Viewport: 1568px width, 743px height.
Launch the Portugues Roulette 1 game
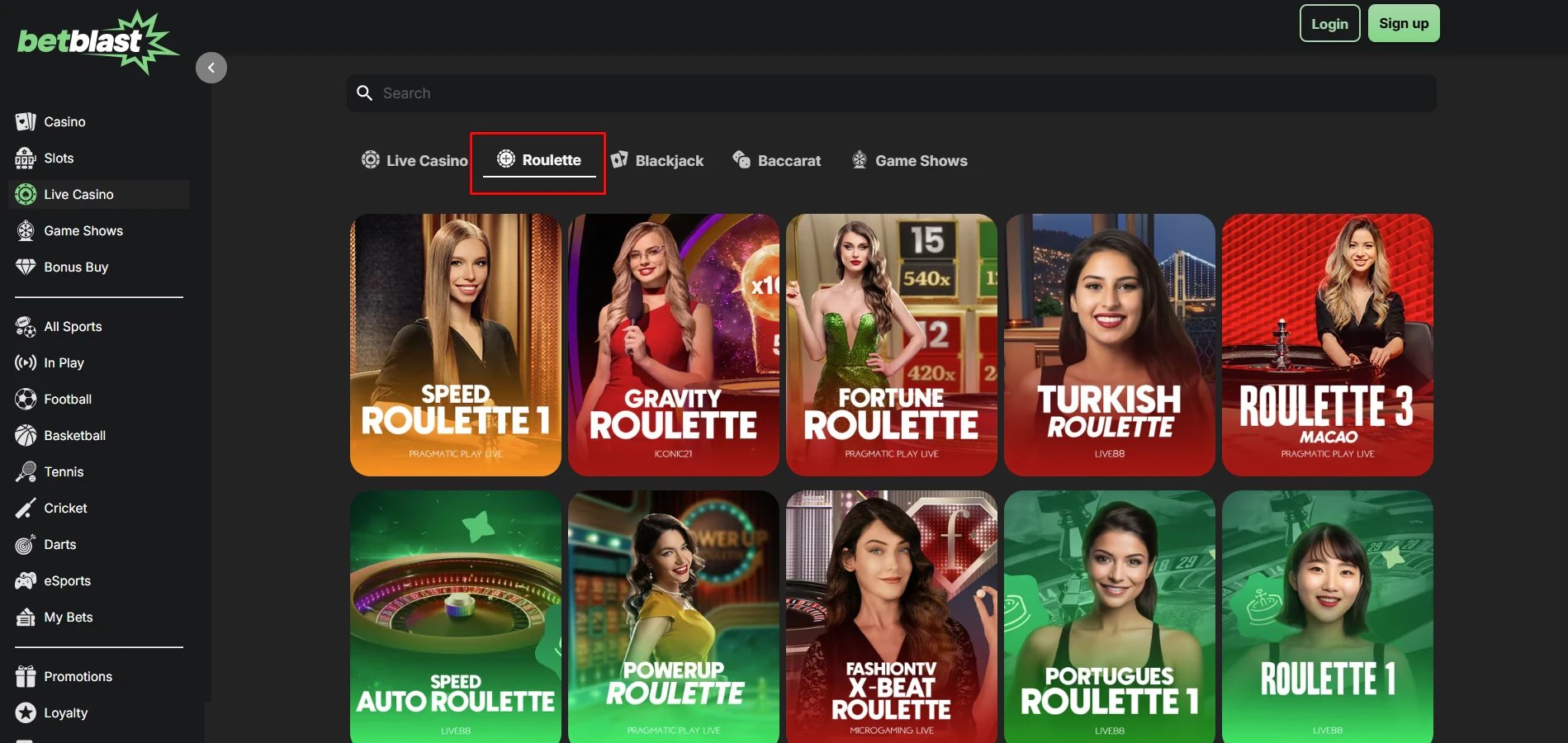coord(1110,617)
